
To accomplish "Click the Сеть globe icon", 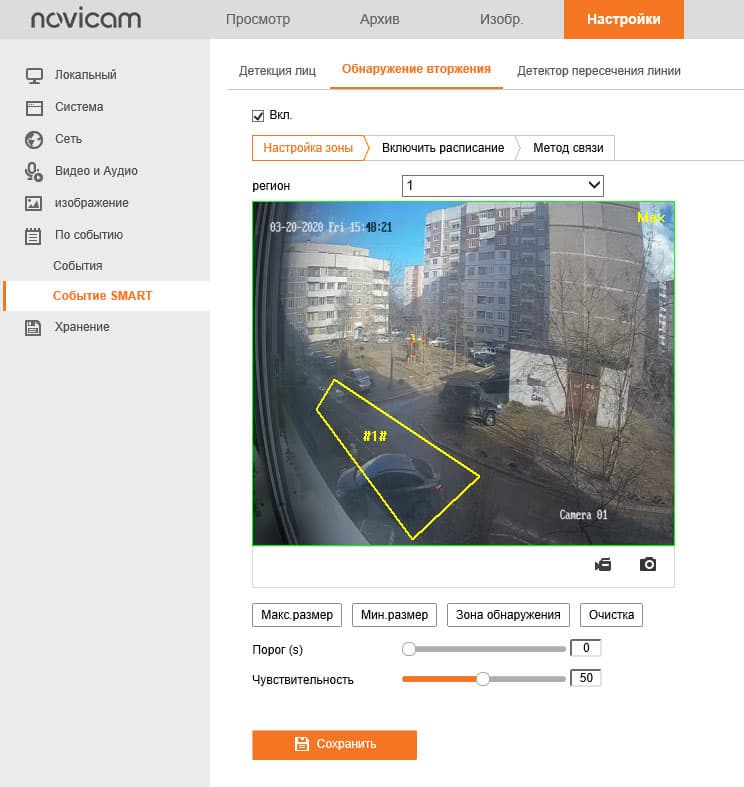I will [34, 140].
